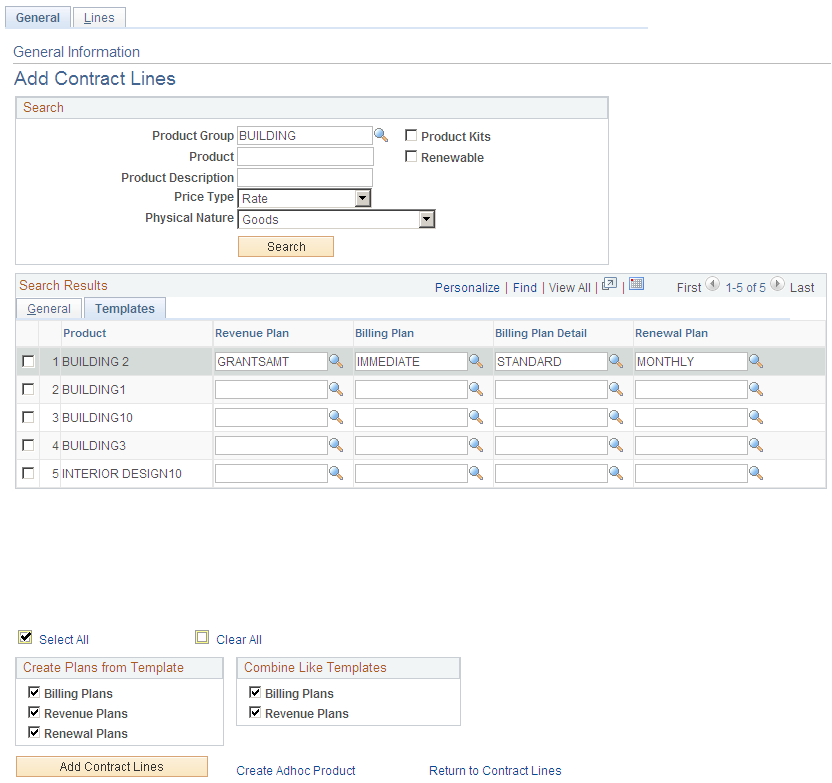Viewport: 832px width, 783px height.
Task: Click the Add Contract Lines button
Action: pos(111,766)
